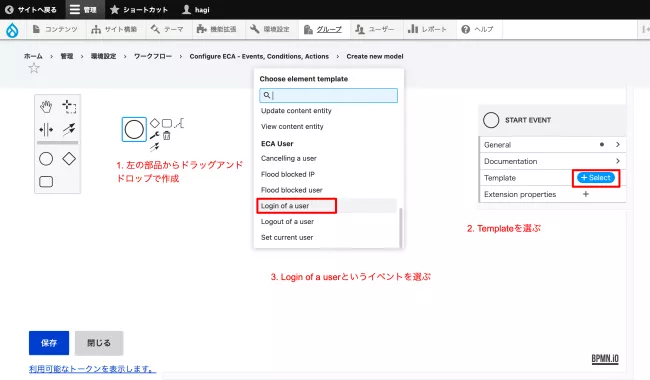Append gateway from context pad
Screen dimensions: 650x380
[x=155, y=123]
